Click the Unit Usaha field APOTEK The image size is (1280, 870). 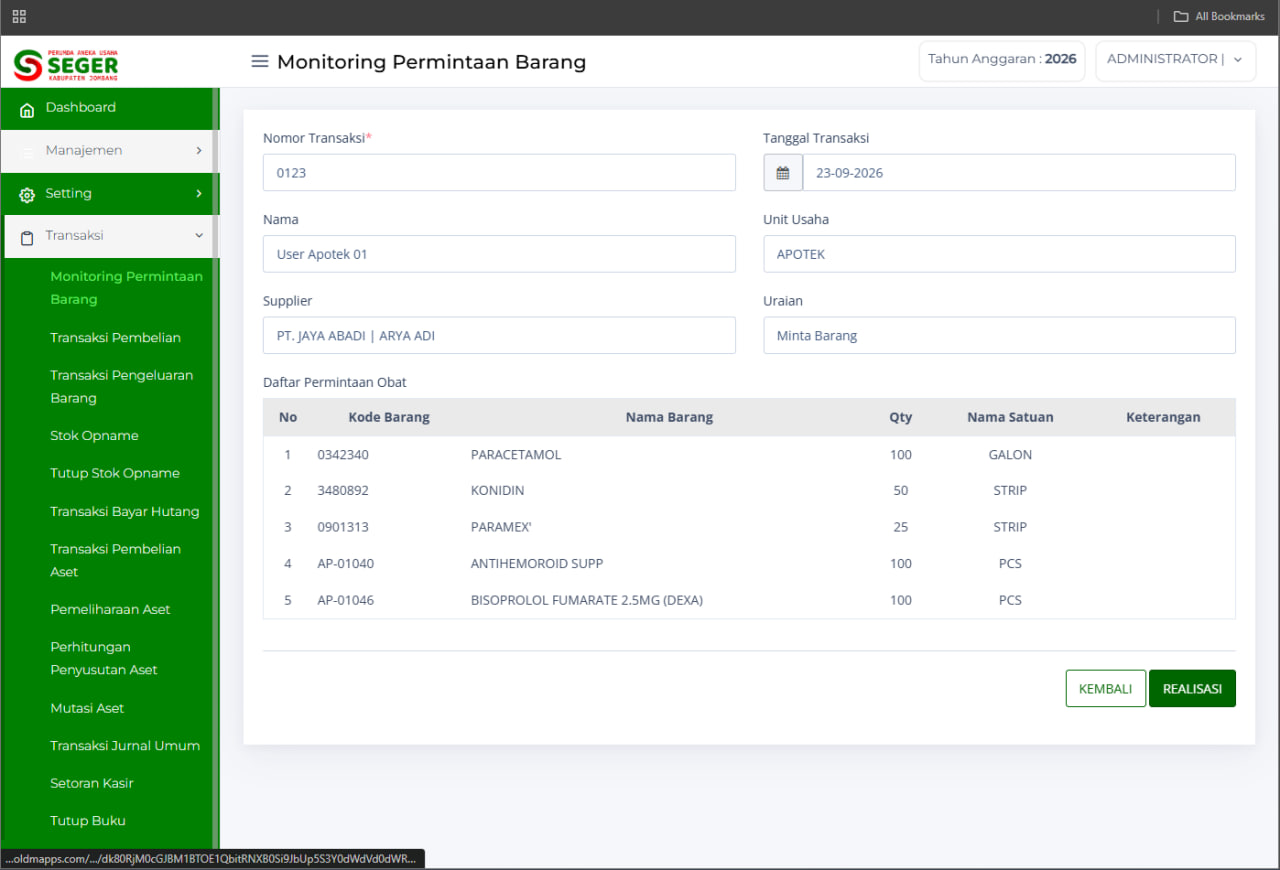click(999, 254)
